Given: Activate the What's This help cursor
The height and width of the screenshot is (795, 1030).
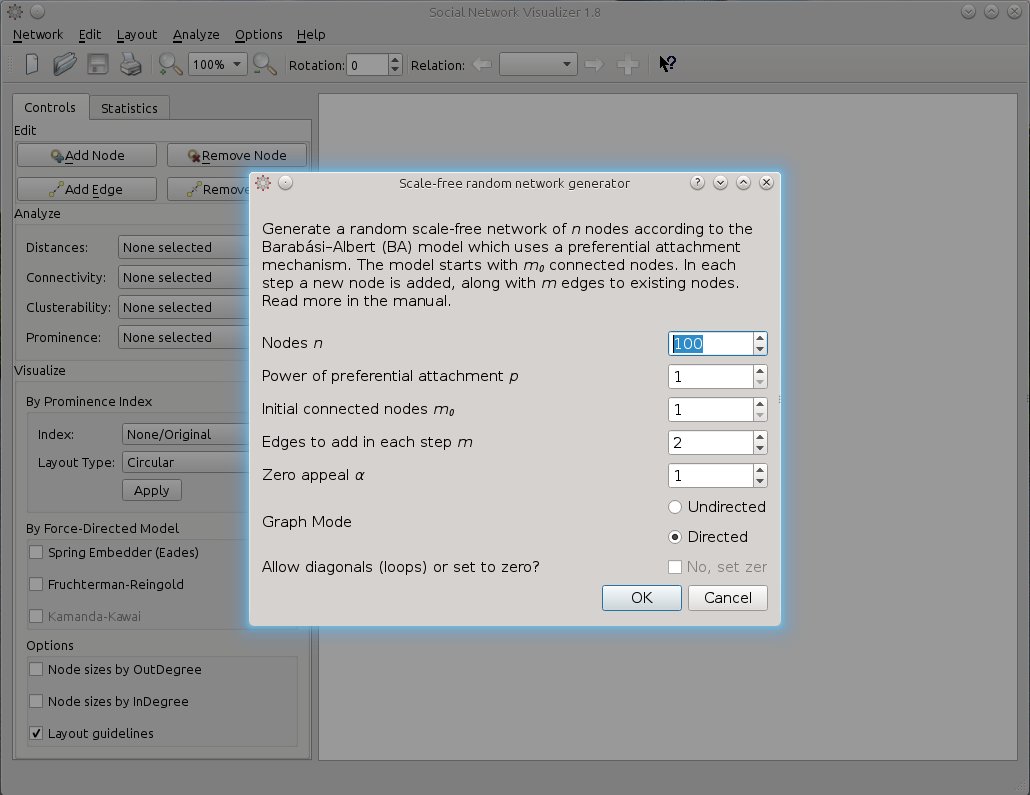Looking at the screenshot, I should coord(667,64).
